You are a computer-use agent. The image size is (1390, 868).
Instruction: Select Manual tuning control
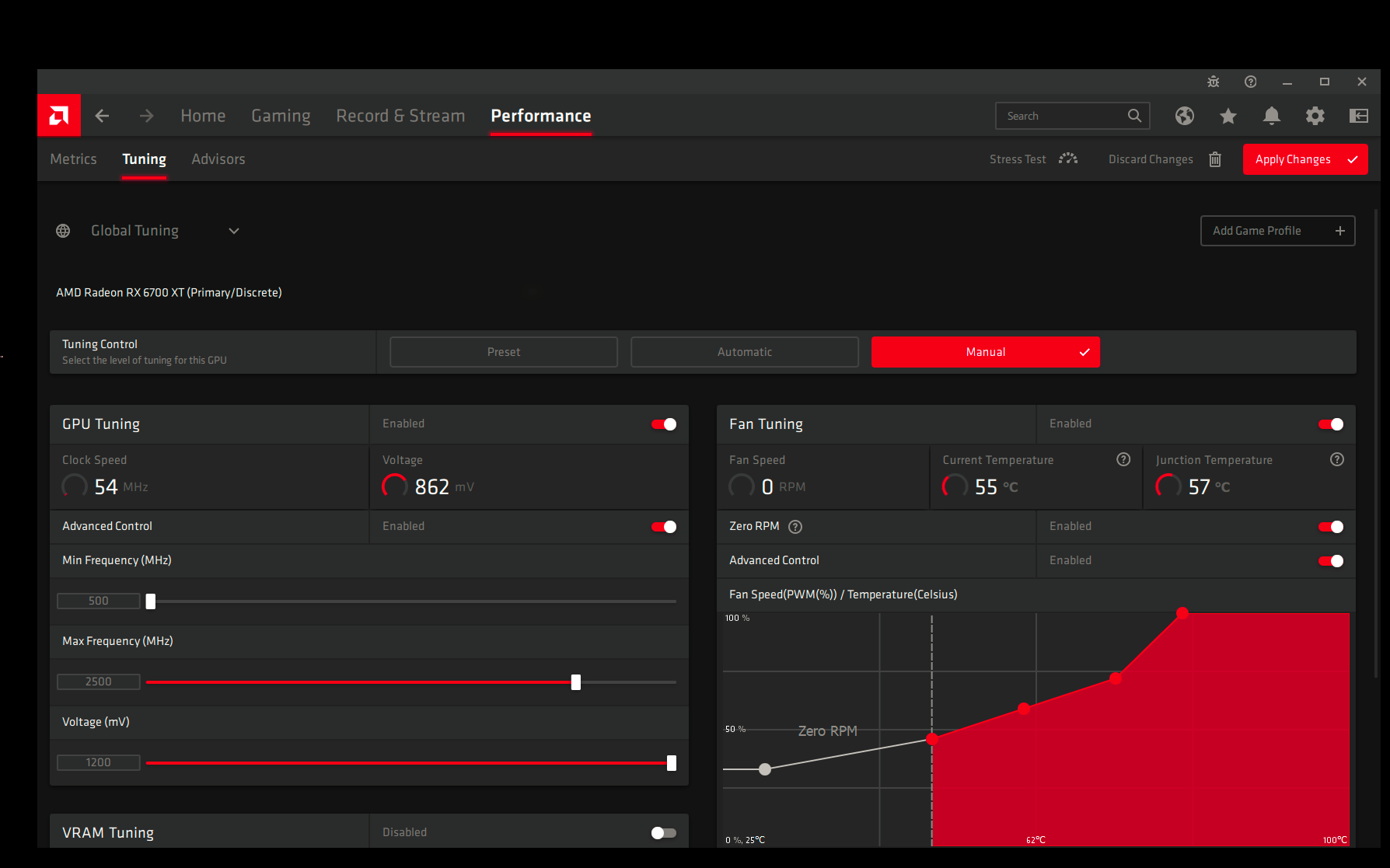point(986,352)
